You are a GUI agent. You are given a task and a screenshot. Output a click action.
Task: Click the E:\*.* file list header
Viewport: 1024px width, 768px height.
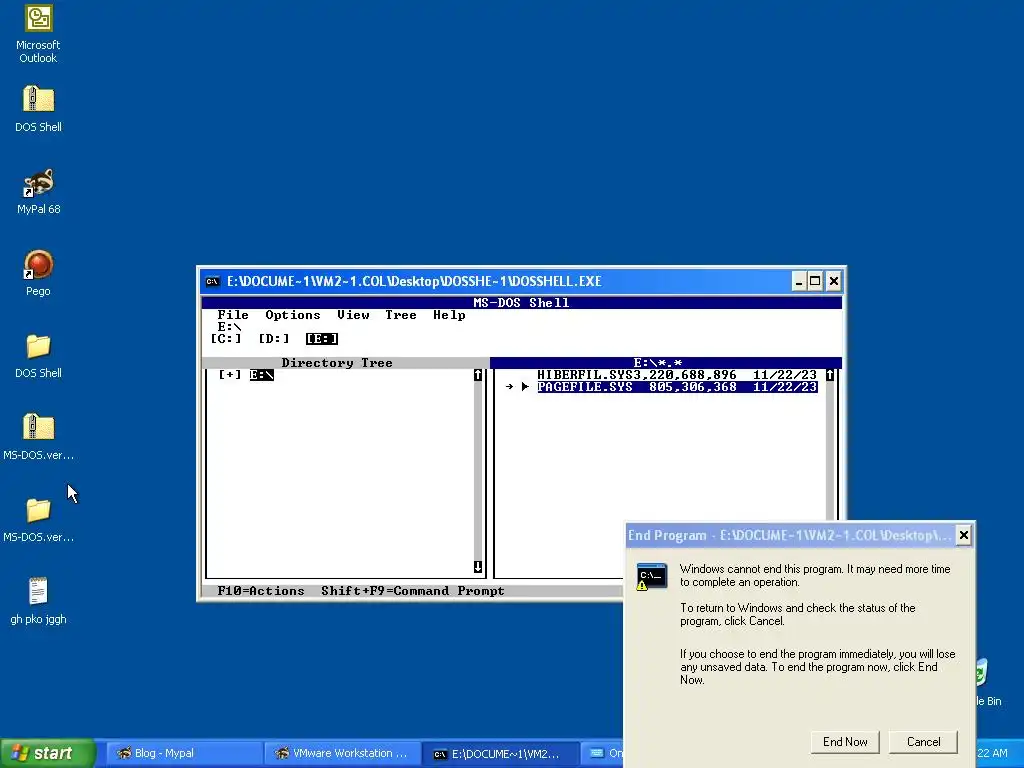coord(665,363)
